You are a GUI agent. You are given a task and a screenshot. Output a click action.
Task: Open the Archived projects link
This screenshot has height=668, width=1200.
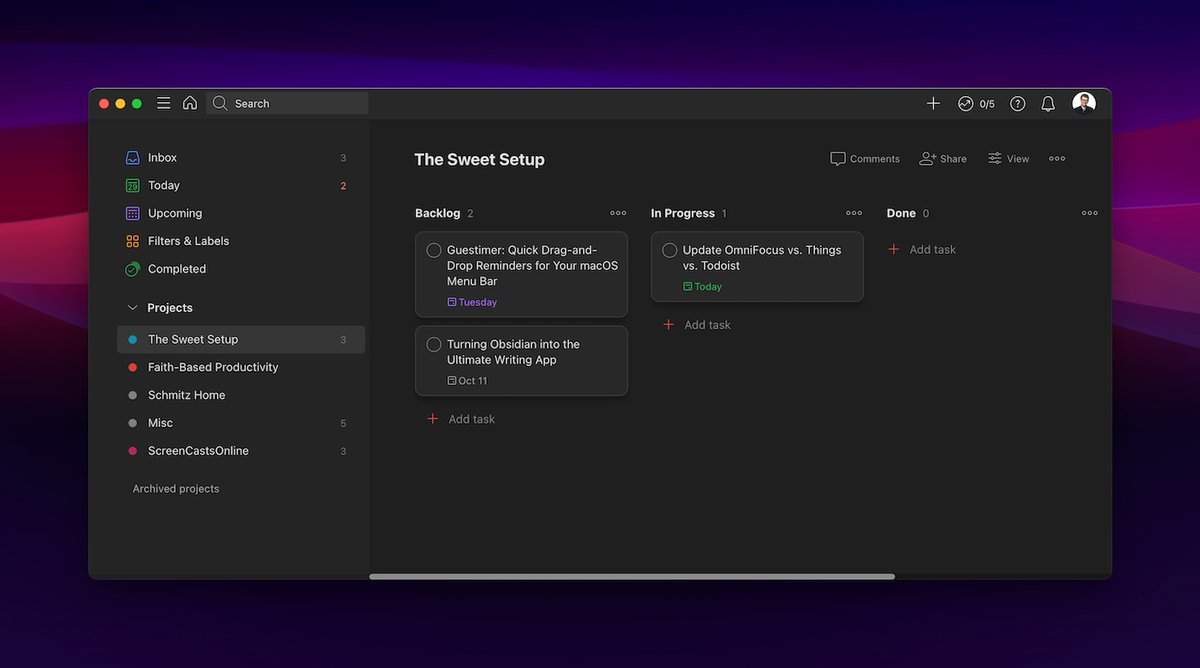[x=176, y=489]
